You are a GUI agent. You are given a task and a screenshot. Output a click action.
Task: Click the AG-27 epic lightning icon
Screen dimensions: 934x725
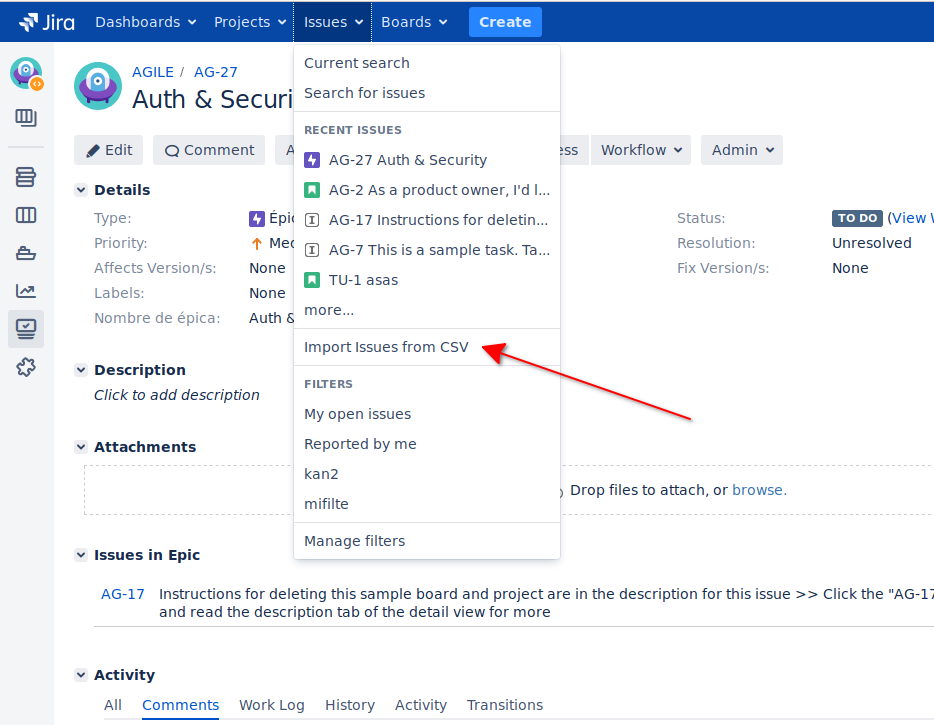[x=312, y=160]
